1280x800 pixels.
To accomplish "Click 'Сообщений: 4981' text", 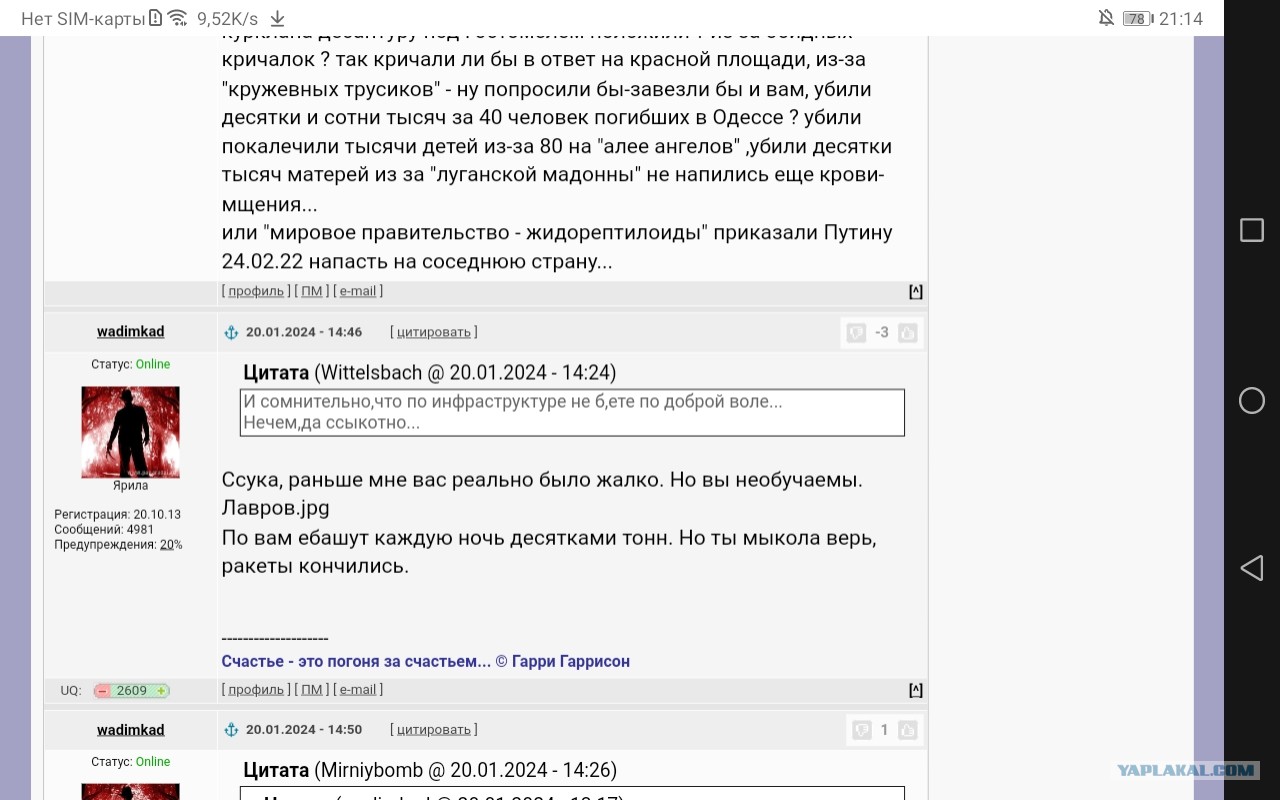I will [x=104, y=530].
